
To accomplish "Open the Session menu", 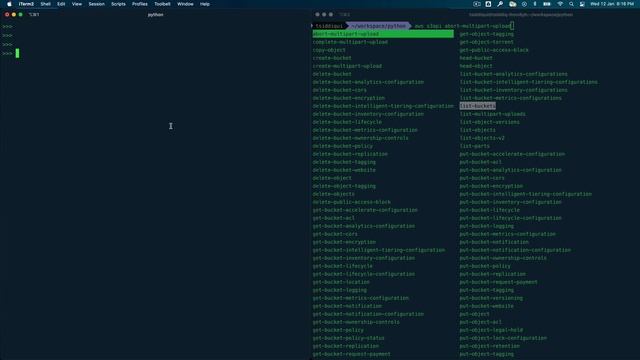I will tap(97, 4).
